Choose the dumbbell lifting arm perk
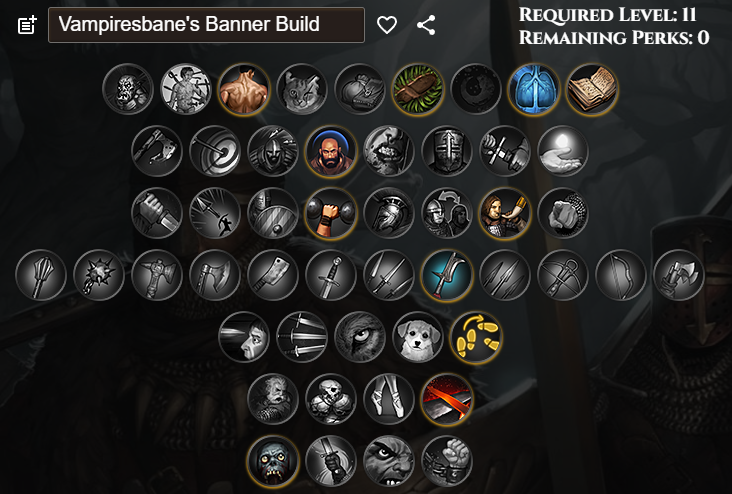732x494 pixels. (331, 213)
